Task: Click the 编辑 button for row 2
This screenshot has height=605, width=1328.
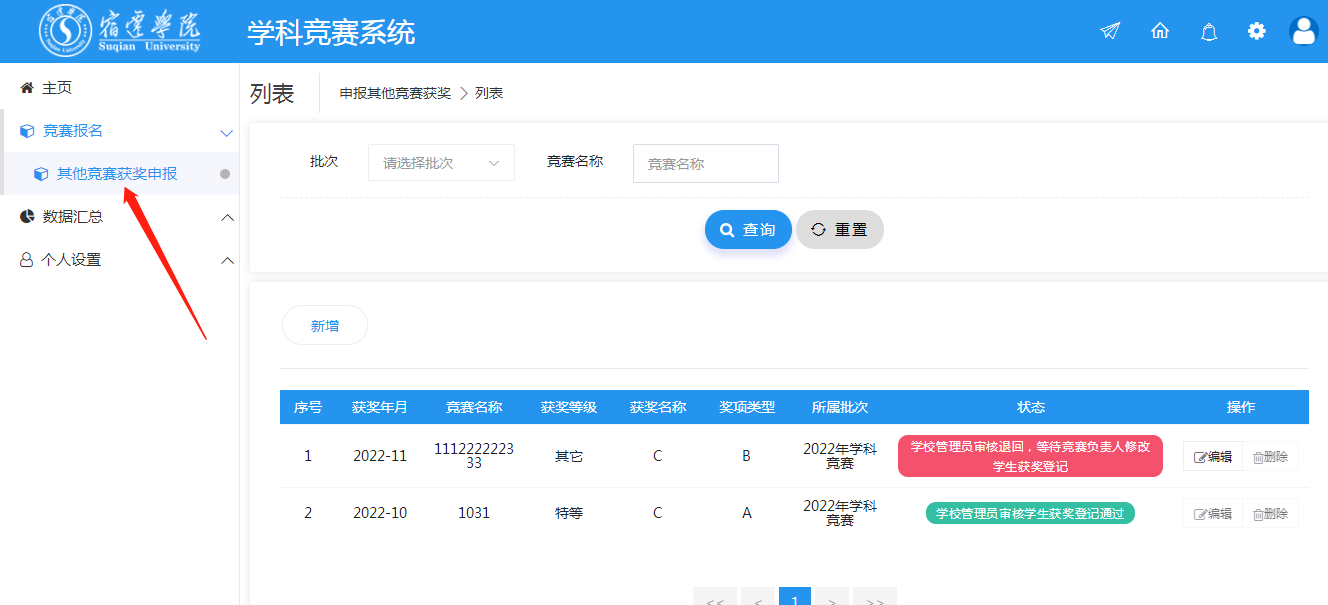Action: 1212,514
